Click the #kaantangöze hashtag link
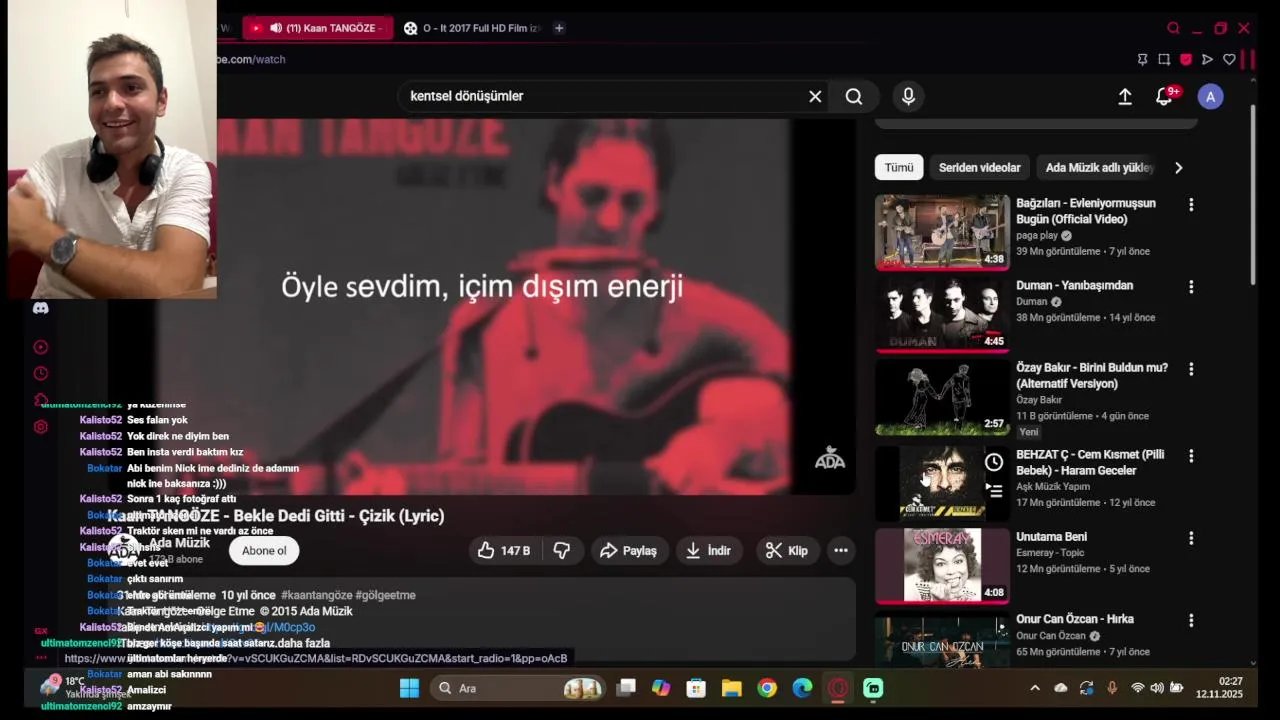The height and width of the screenshot is (720, 1280). point(316,595)
